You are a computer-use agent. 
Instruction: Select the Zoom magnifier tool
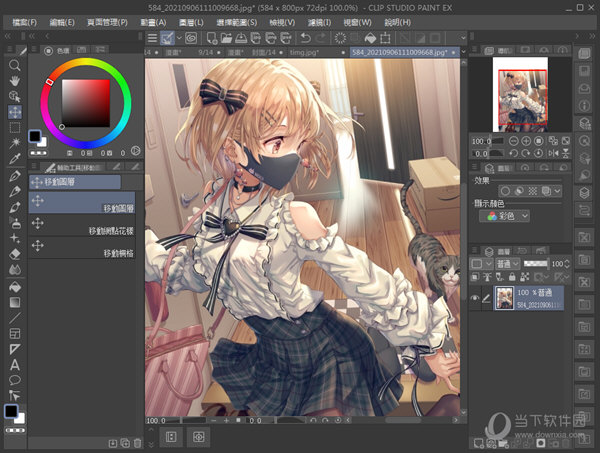point(15,65)
